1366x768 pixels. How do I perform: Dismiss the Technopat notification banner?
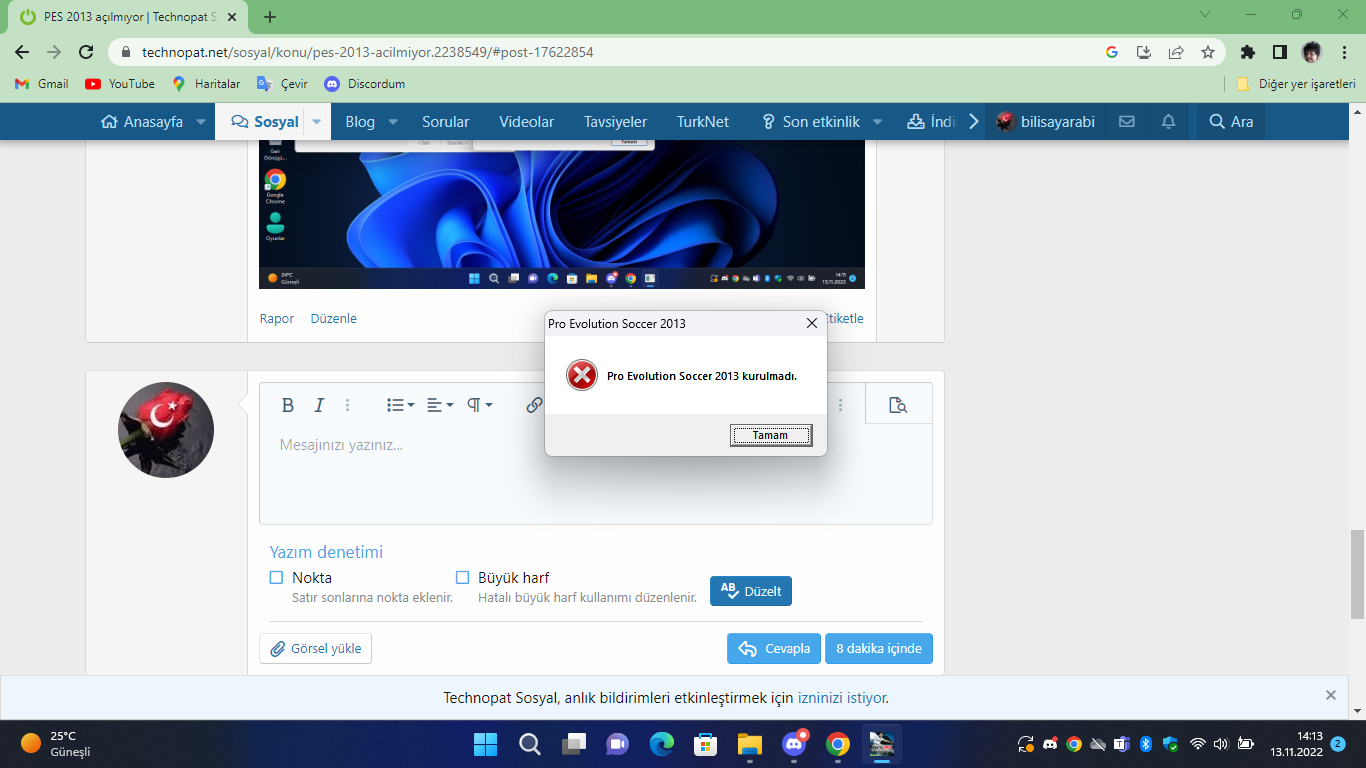point(1331,695)
